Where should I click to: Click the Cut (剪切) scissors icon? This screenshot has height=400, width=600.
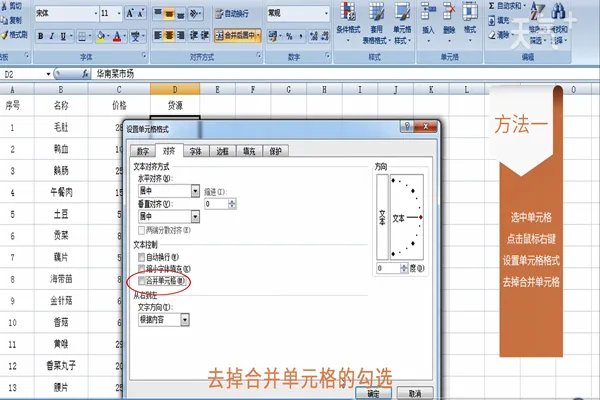coord(5,7)
